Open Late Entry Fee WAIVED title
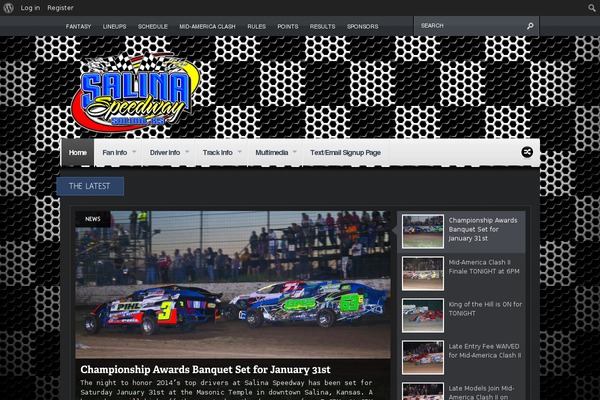This screenshot has width=600, height=400. click(485, 351)
